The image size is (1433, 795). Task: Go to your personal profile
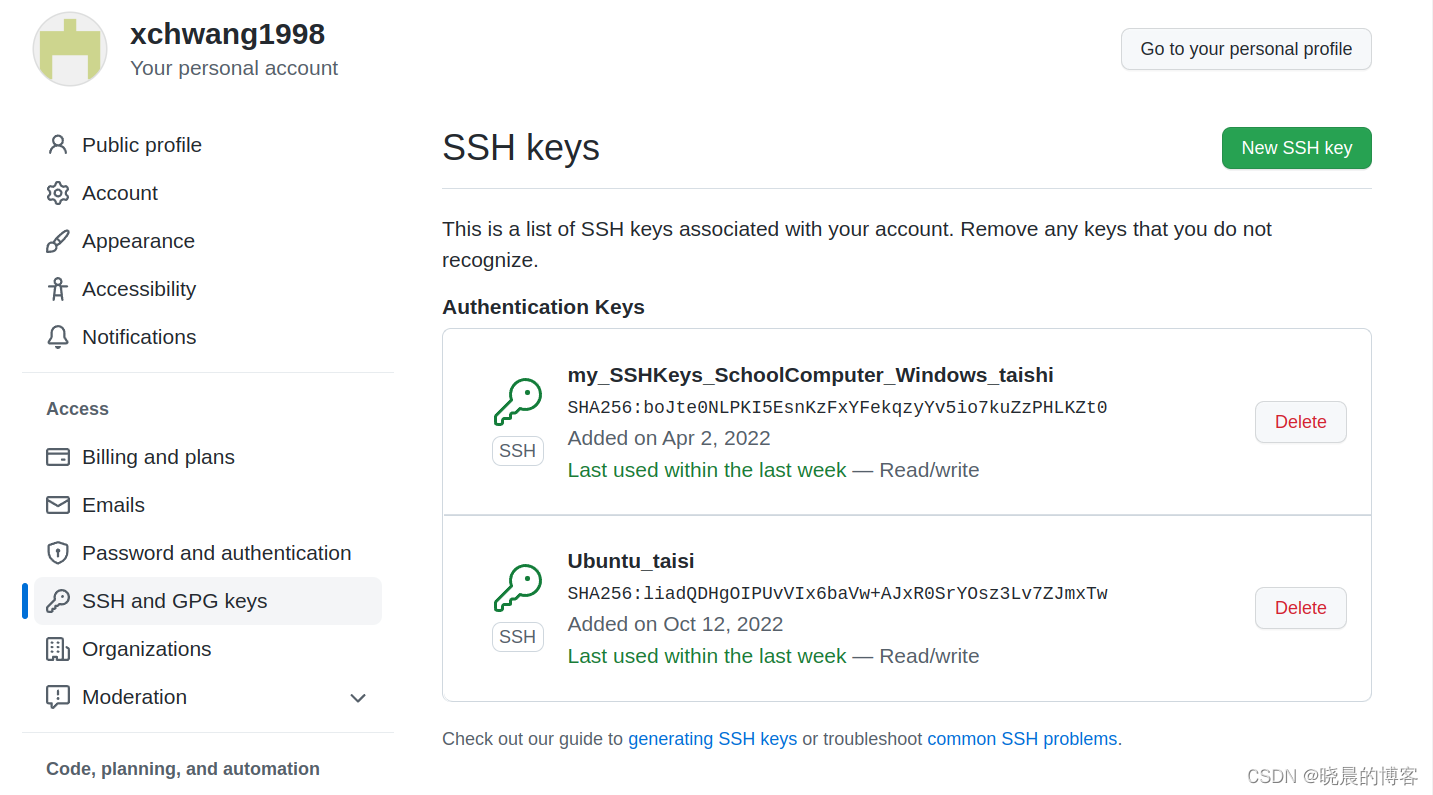pos(1246,49)
